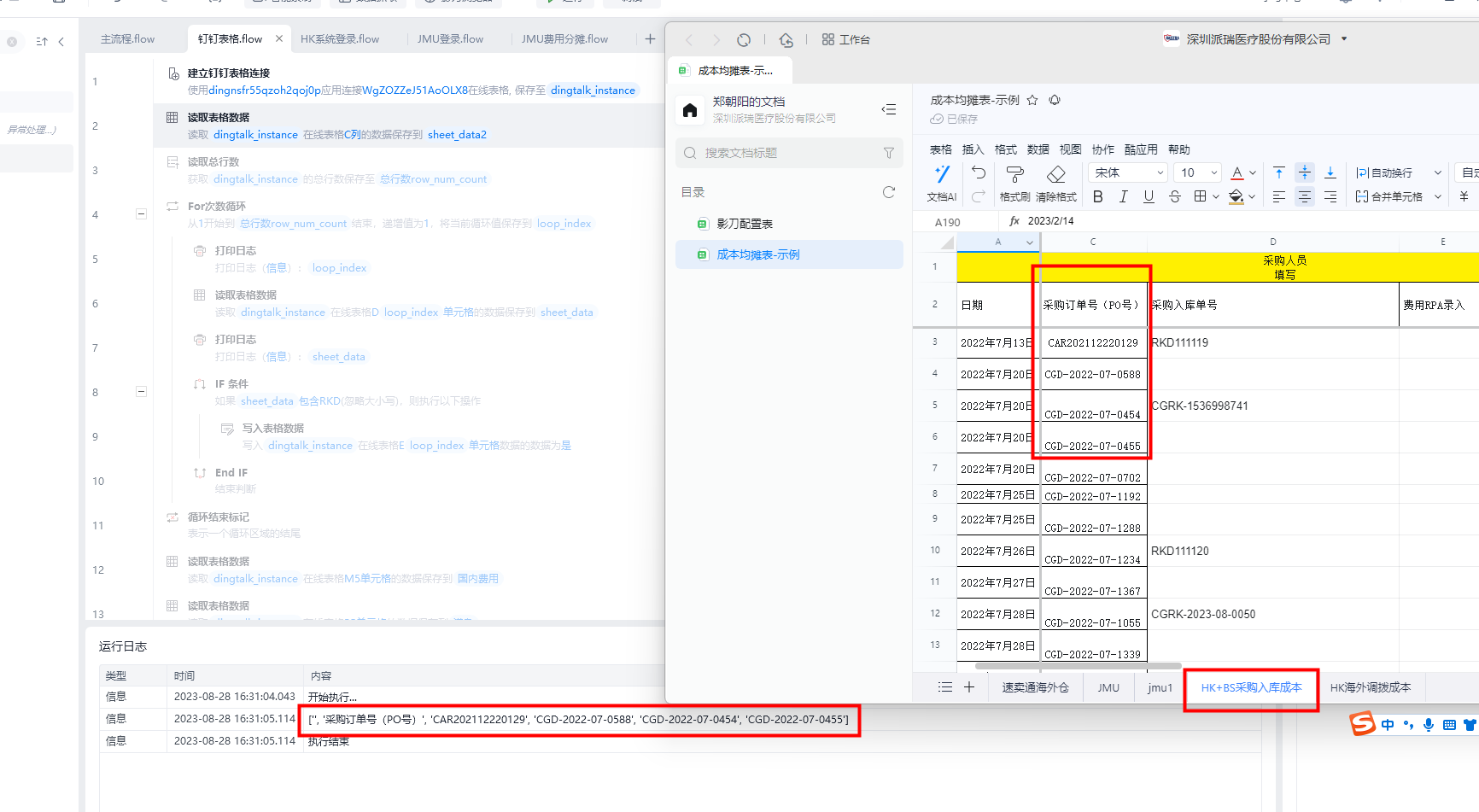The image size is (1479, 812).
Task: Click the undo arrow in spreadsheet toolbar
Action: click(979, 172)
